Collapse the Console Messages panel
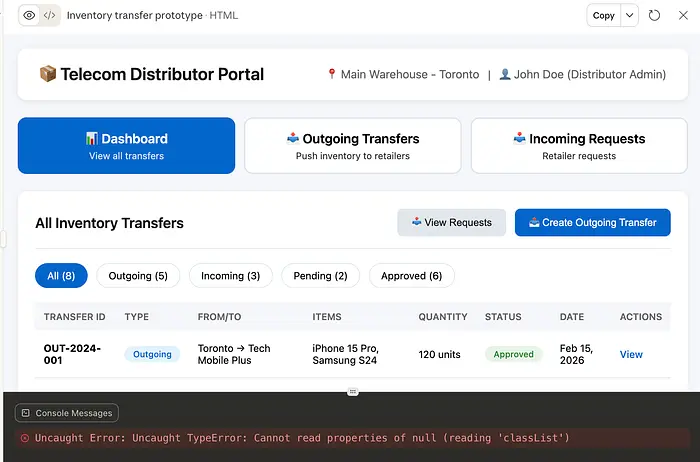700x462 pixels. [67, 413]
